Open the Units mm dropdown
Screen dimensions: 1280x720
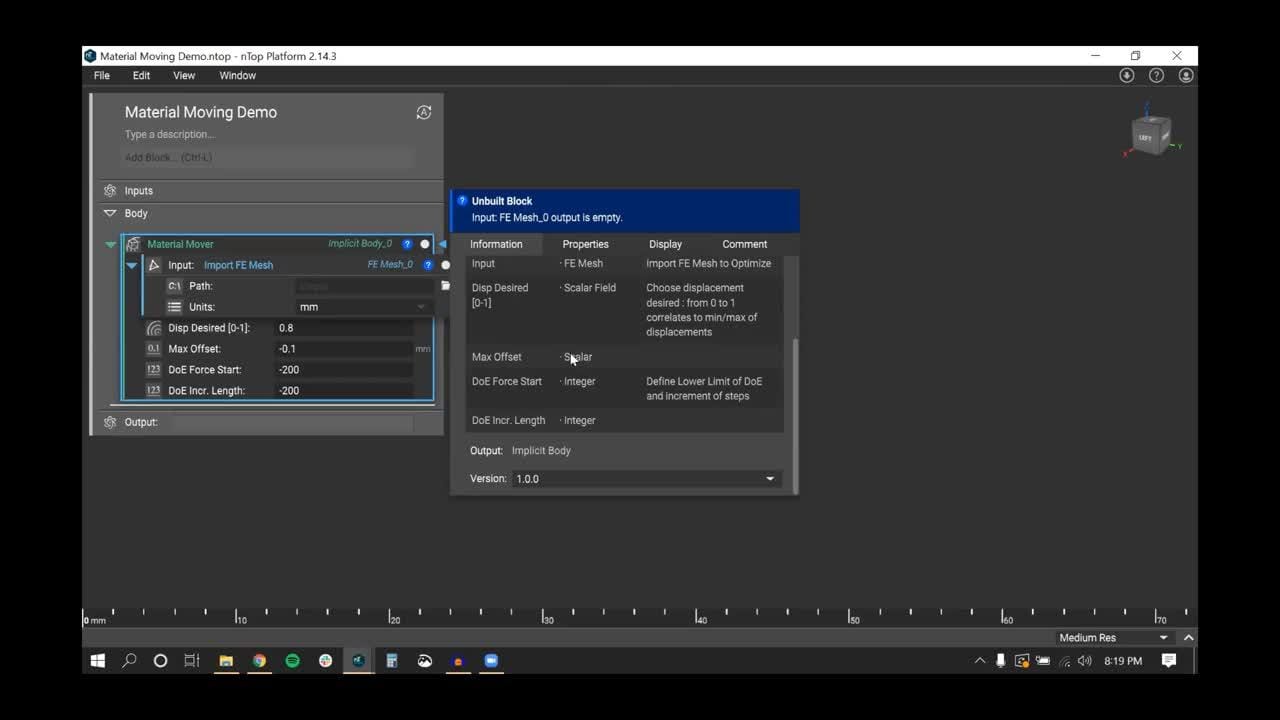(x=363, y=307)
